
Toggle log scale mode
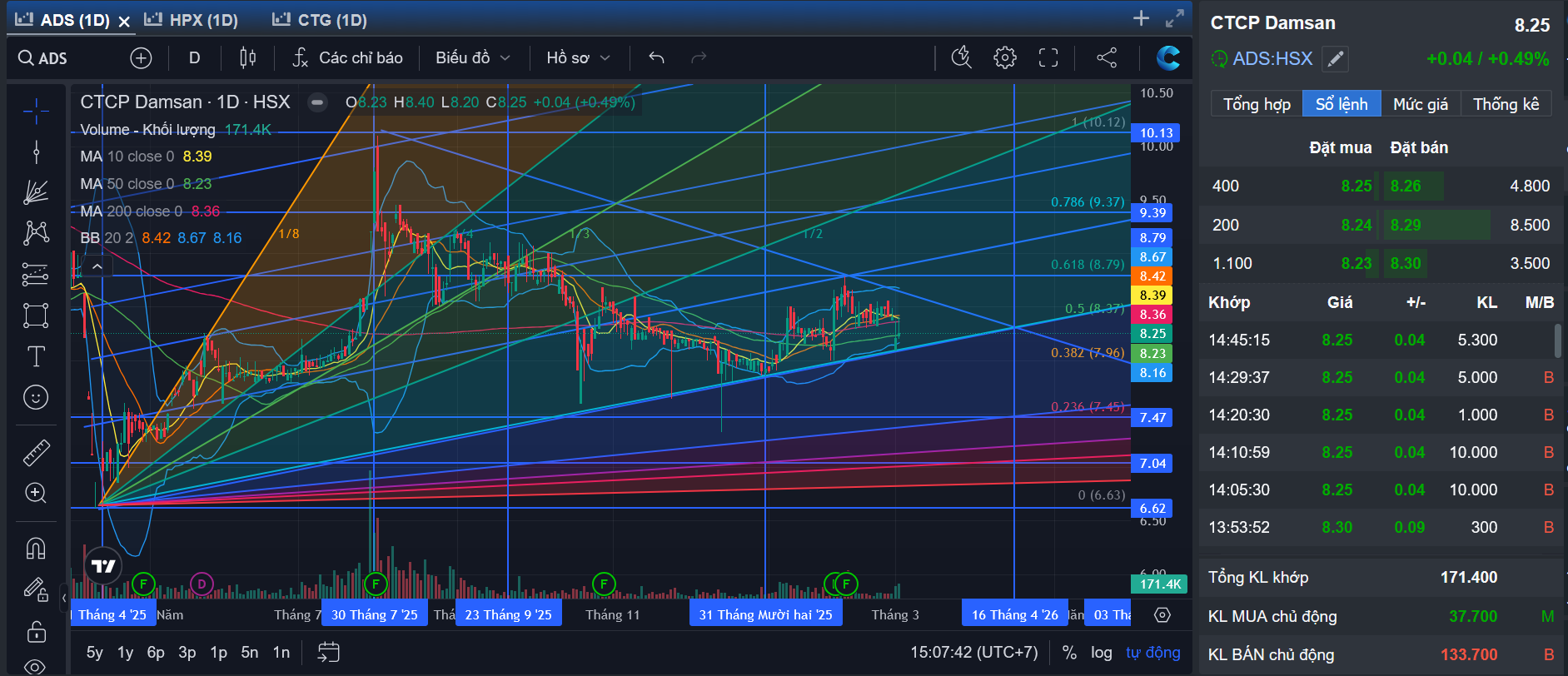1102,652
